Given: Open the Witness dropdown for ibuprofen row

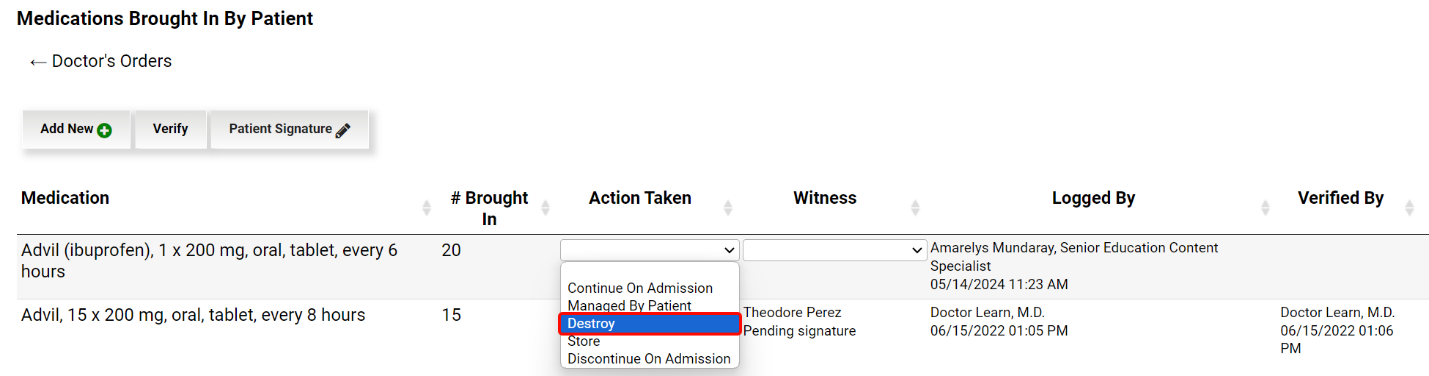Looking at the screenshot, I should tap(834, 250).
